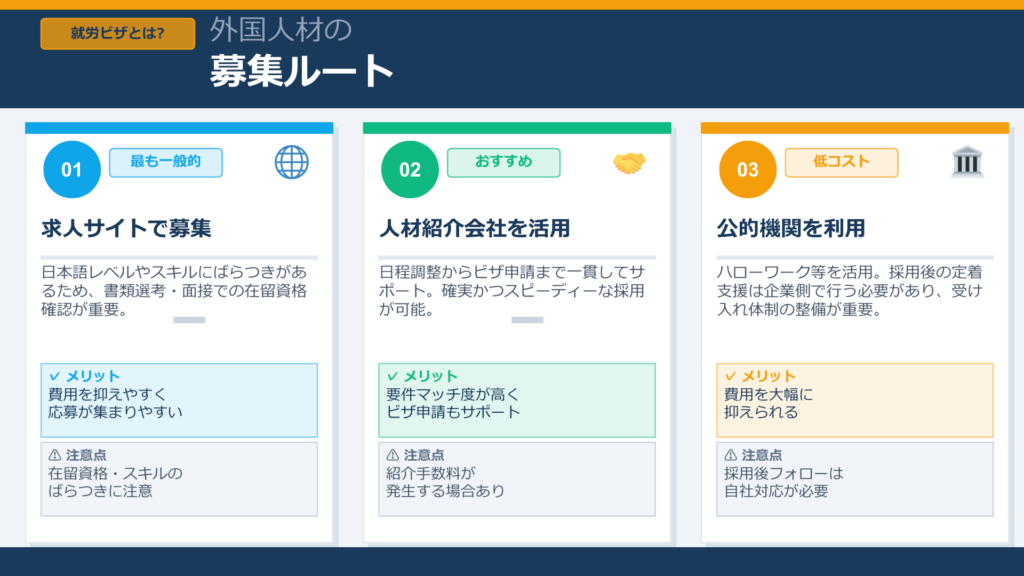This screenshot has height=576, width=1024.
Task: Click the 人材紹介会社を活用 heading
Action: pyautogui.click(x=475, y=229)
